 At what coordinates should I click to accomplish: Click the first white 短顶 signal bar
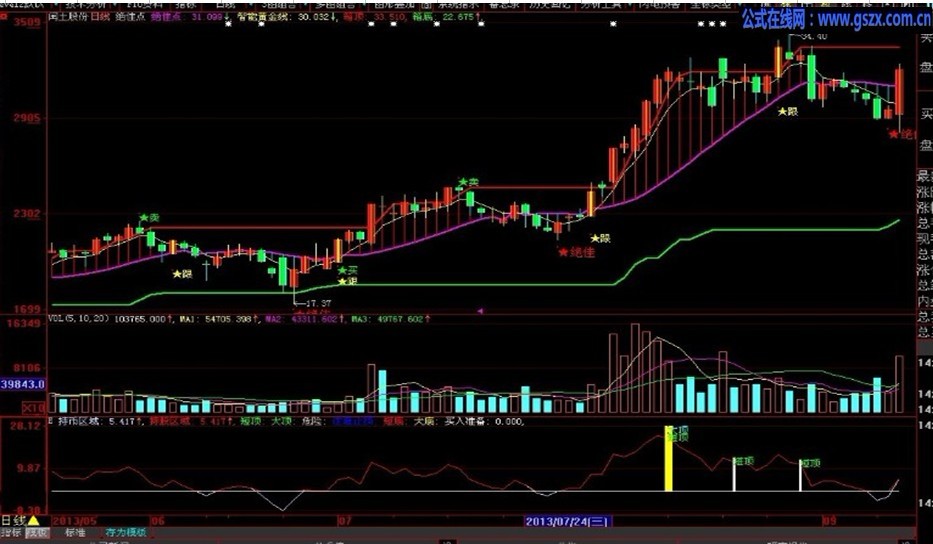pyautogui.click(x=734, y=474)
